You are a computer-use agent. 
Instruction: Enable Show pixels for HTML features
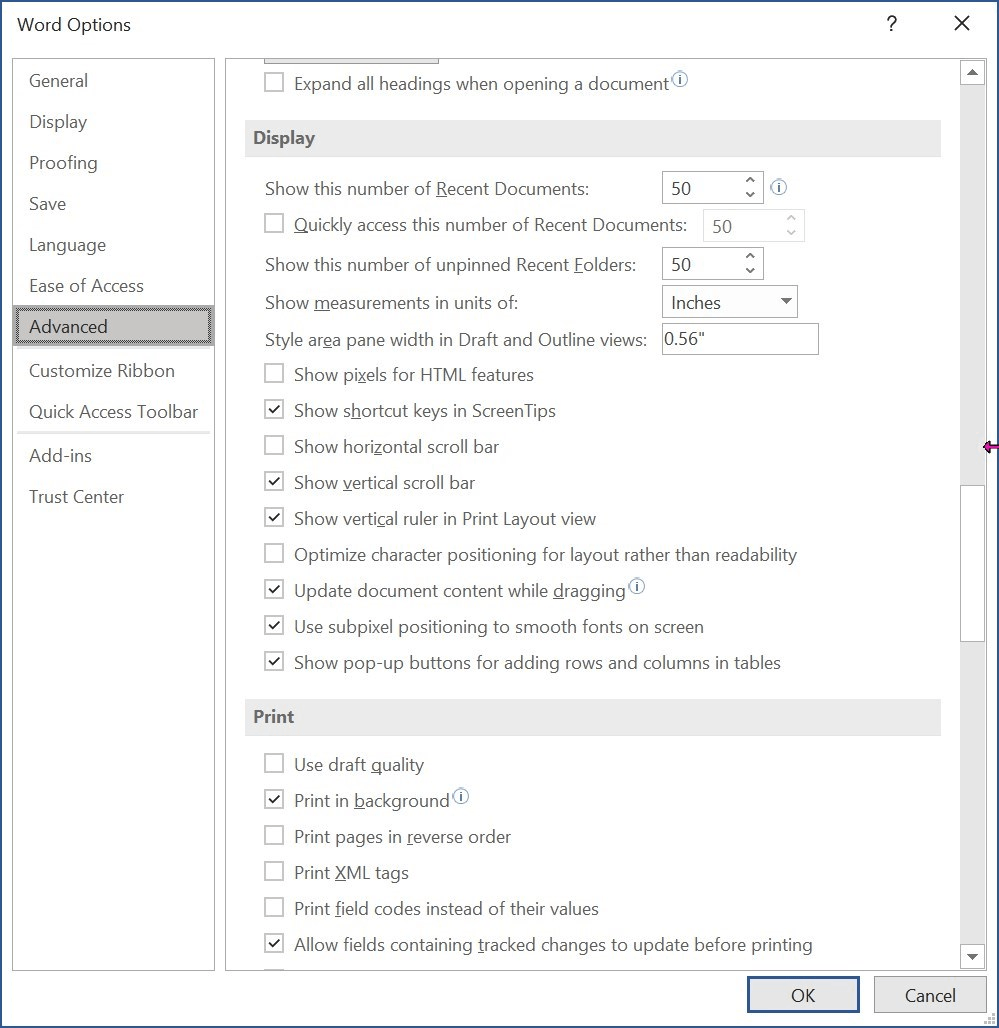274,374
